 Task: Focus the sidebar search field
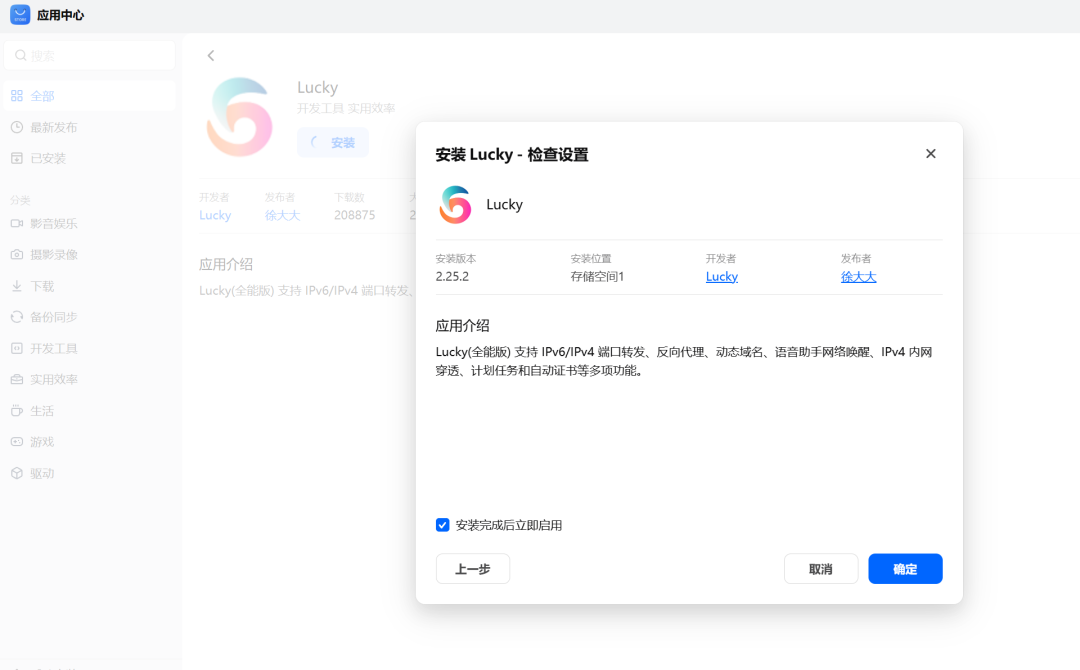point(90,55)
